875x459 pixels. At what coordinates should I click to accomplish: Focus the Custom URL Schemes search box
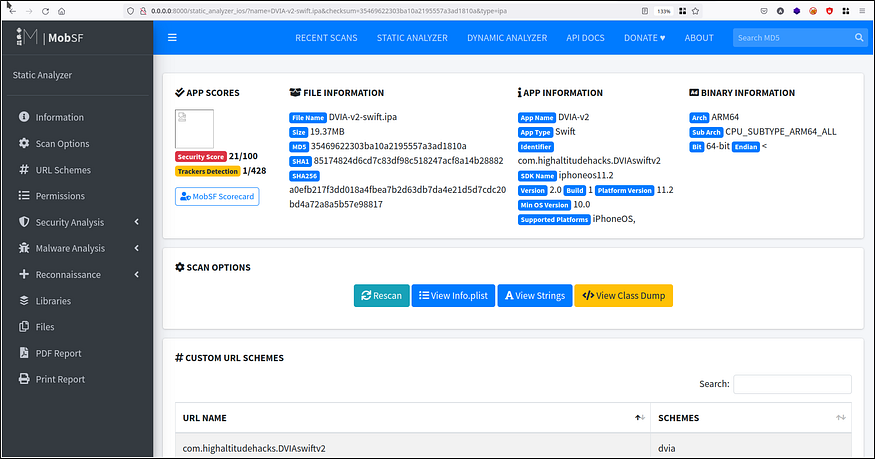[792, 384]
